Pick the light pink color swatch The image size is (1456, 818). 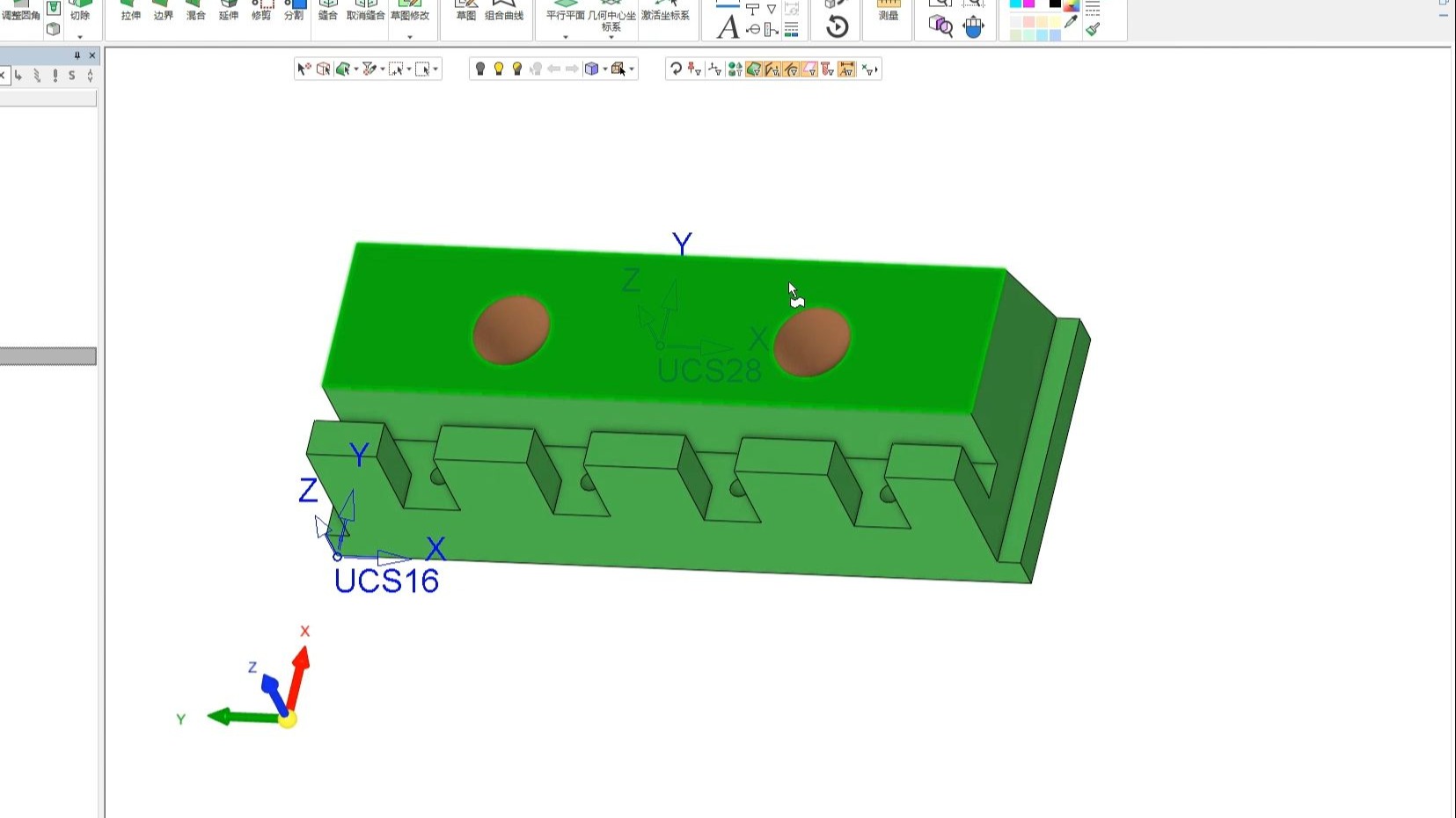pos(1028,22)
